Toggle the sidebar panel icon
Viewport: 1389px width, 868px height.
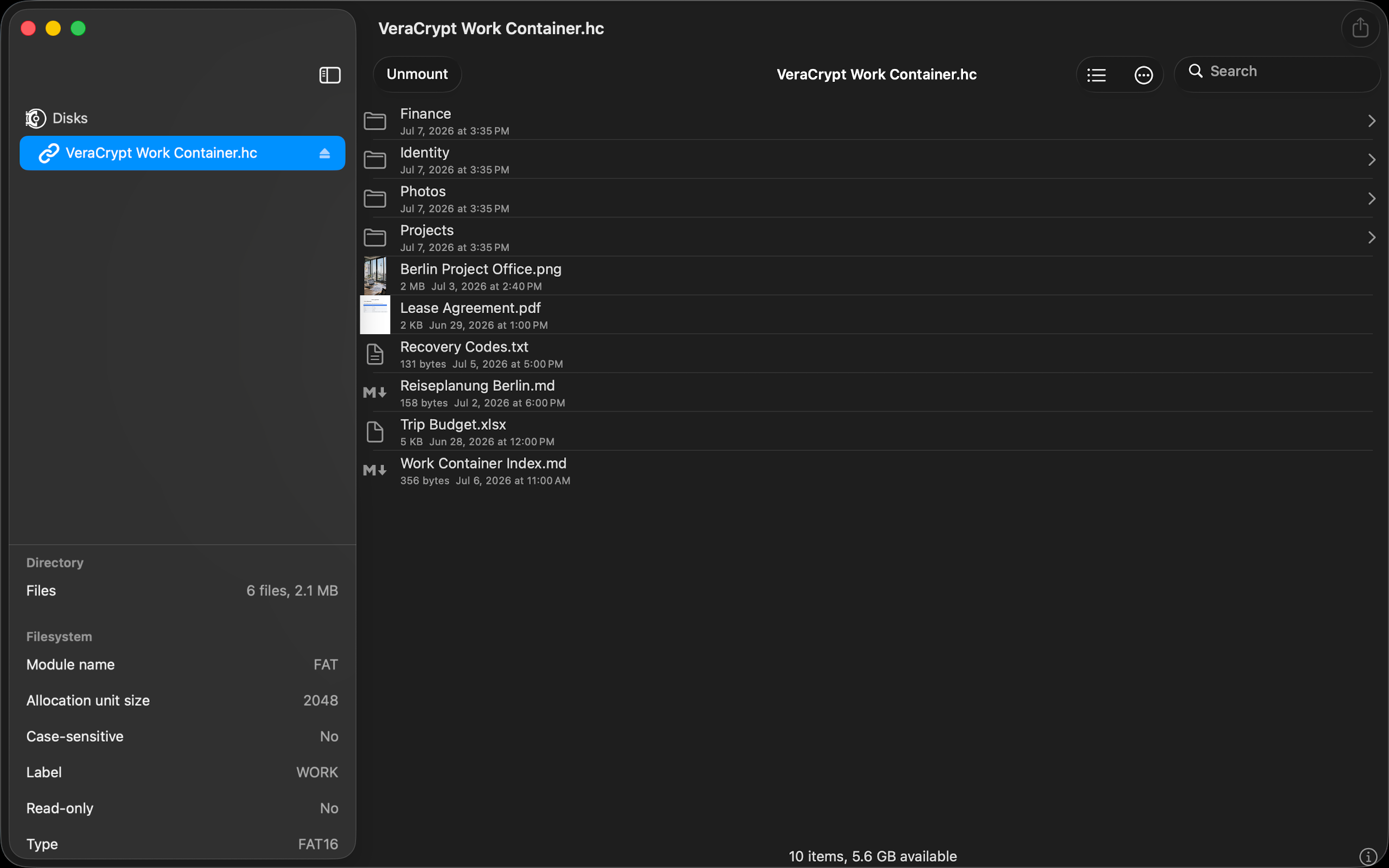tap(330, 75)
